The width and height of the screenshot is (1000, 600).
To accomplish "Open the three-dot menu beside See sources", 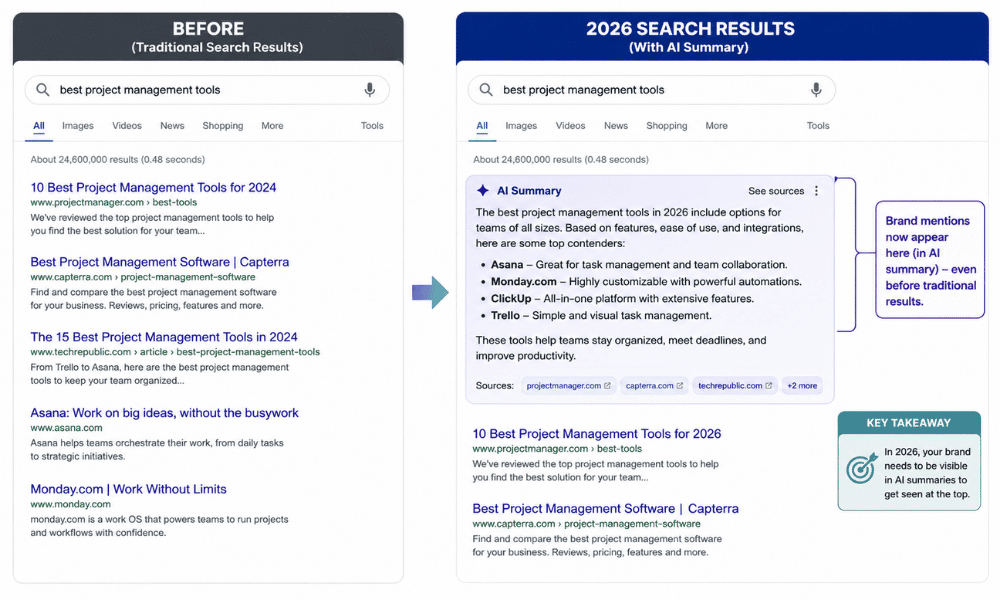I will [x=816, y=191].
